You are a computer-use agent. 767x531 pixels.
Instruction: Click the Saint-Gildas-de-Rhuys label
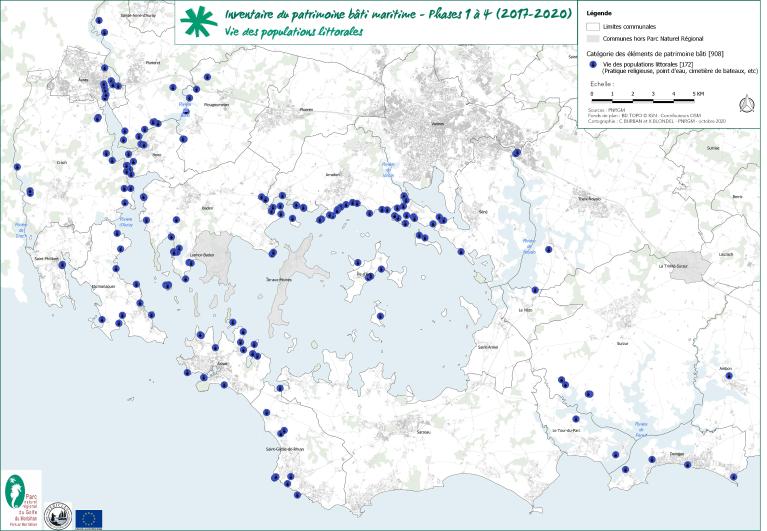(282, 450)
